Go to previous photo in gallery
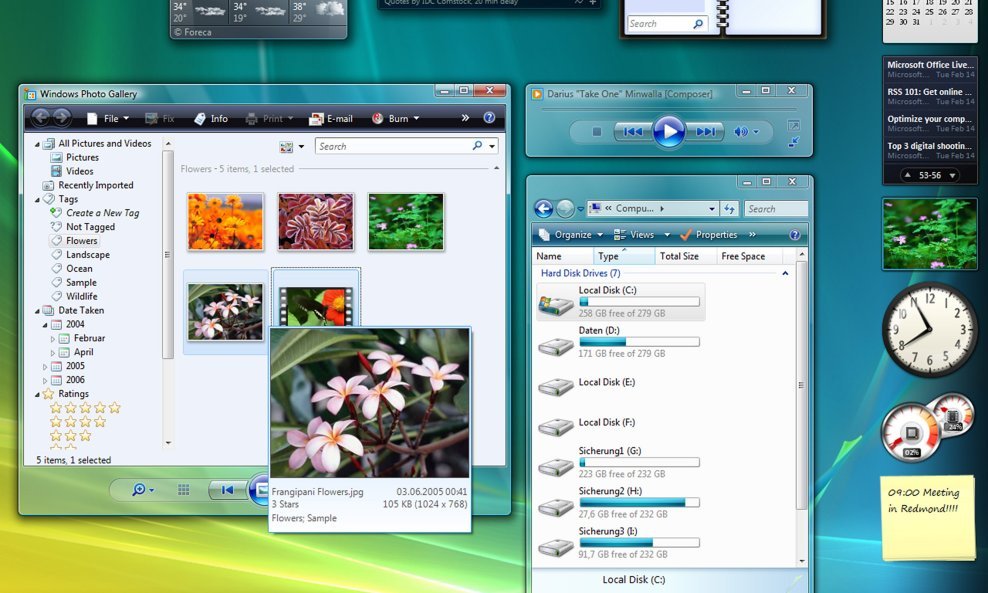The height and width of the screenshot is (593, 988). 227,490
